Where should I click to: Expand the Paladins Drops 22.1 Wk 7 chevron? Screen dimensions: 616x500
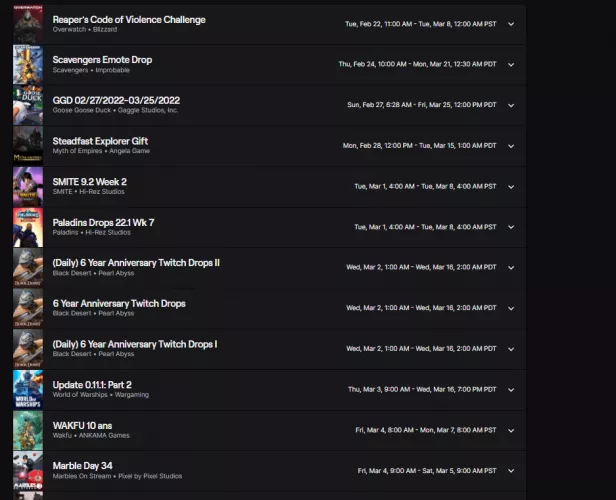coord(511,227)
